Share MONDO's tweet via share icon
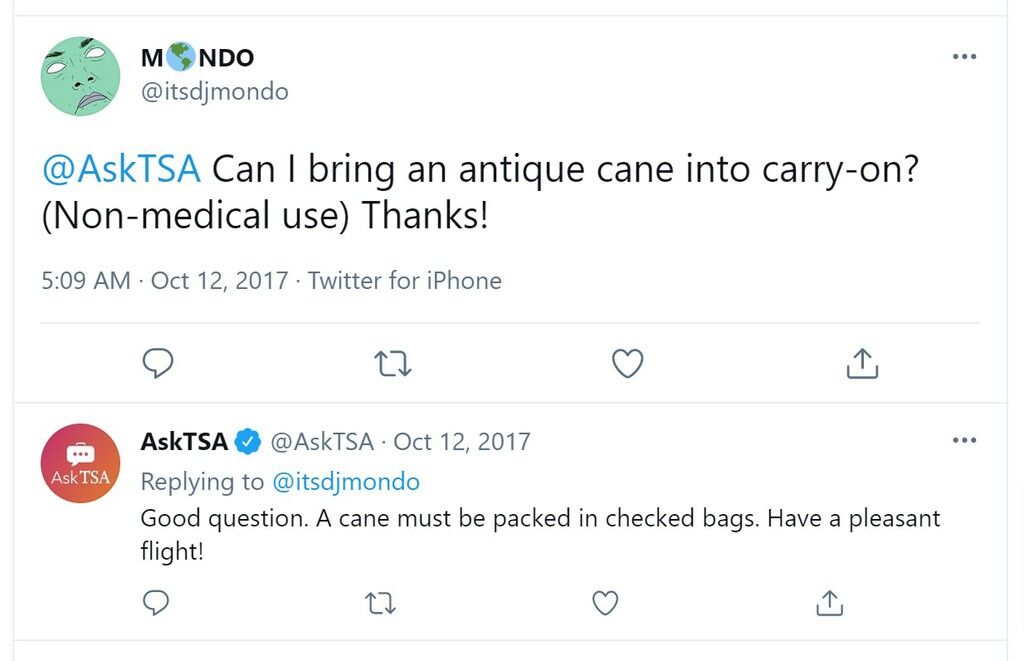This screenshot has height=661, width=1024. (x=862, y=363)
